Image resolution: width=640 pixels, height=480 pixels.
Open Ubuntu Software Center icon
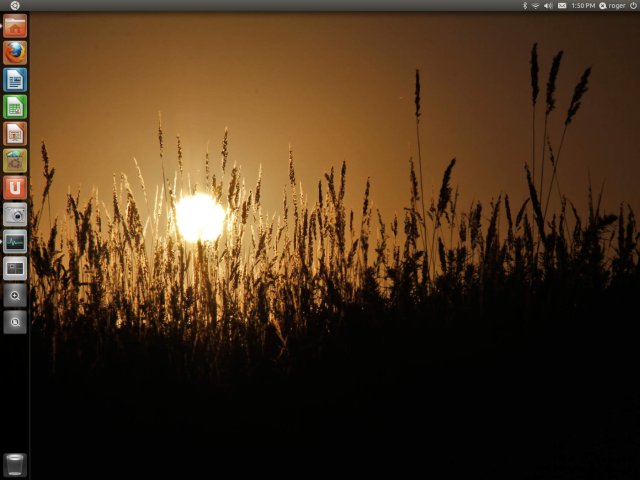tap(15, 160)
